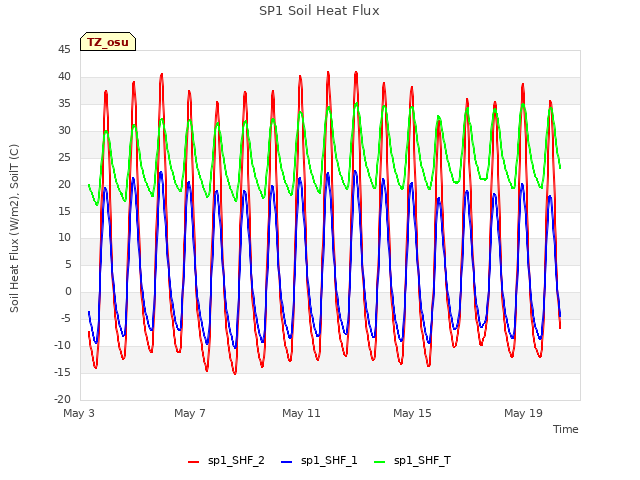Click the 45 y-axis tick label
This screenshot has width=640, height=480.
[x=64, y=49]
